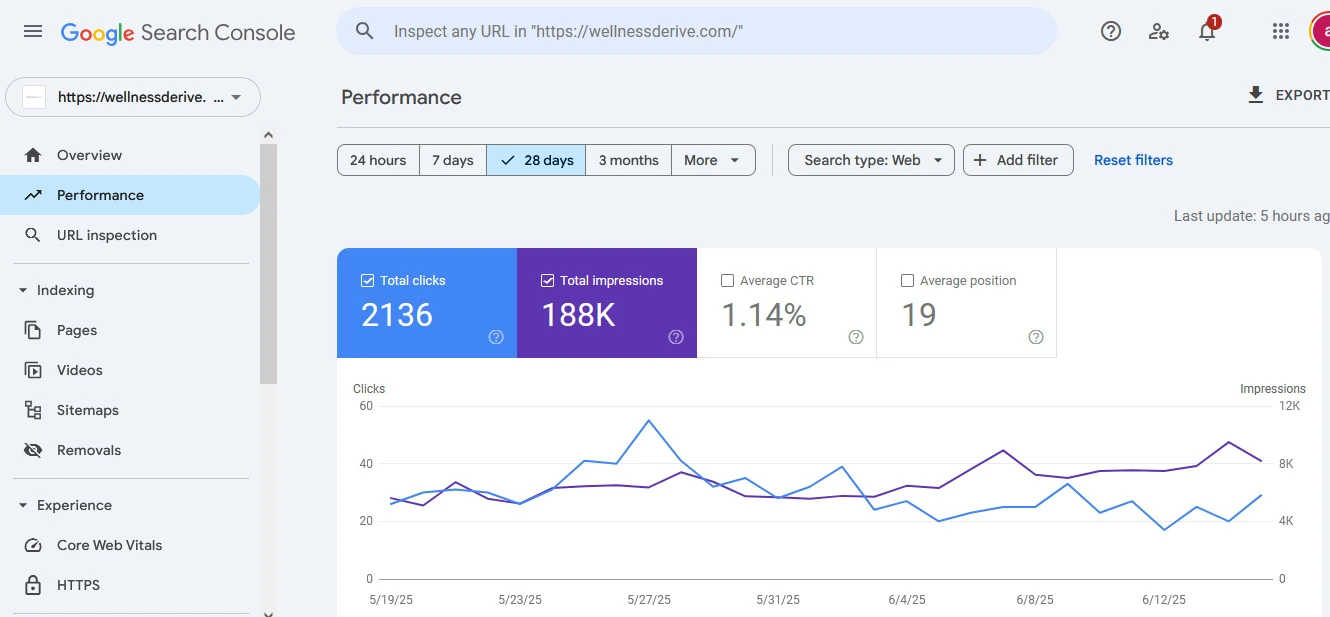Open help tooltip on Average position card
The width and height of the screenshot is (1330, 617).
[x=1036, y=337]
